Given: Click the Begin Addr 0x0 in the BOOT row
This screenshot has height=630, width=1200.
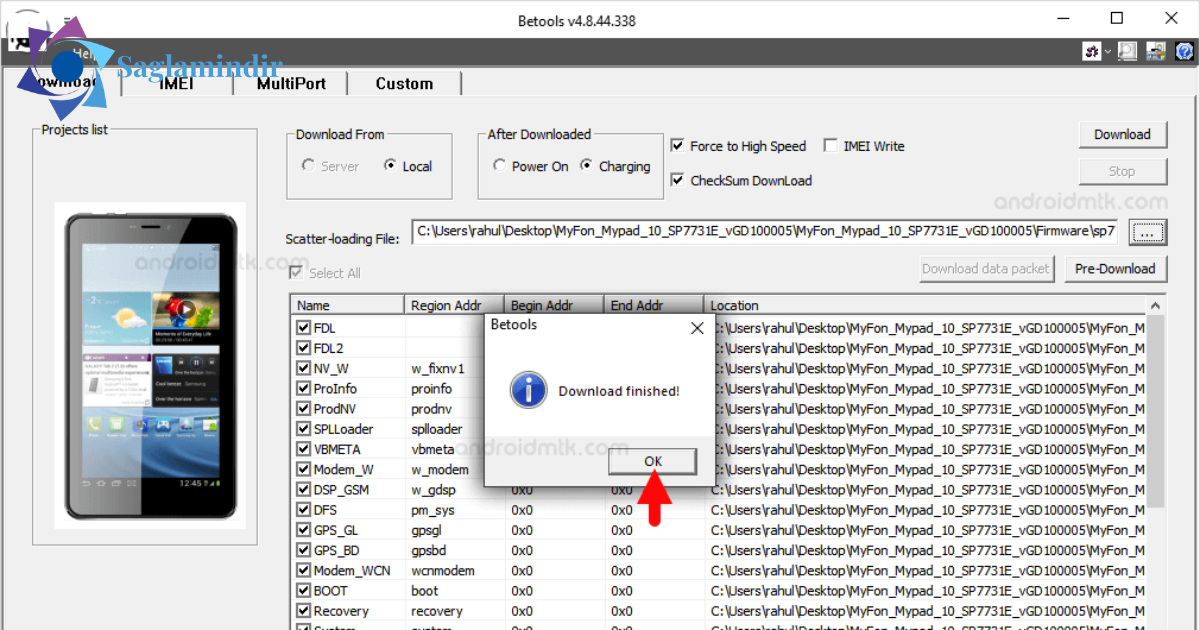Looking at the screenshot, I should [522, 591].
